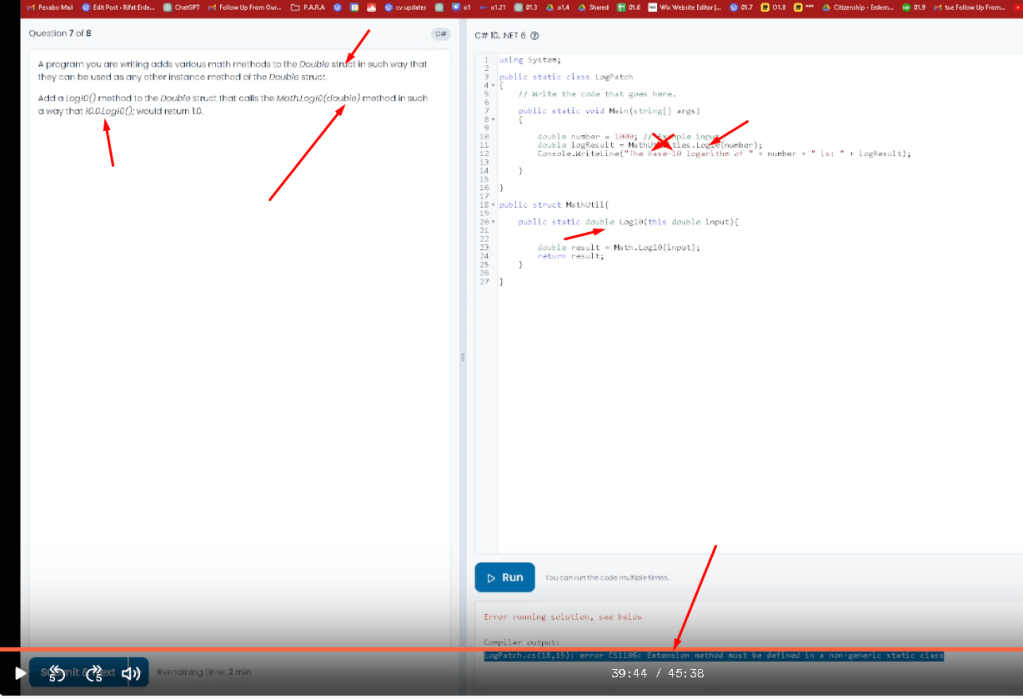Open the 01.3 bookmark
Screen dimensions: 1023x699
(526, 7)
